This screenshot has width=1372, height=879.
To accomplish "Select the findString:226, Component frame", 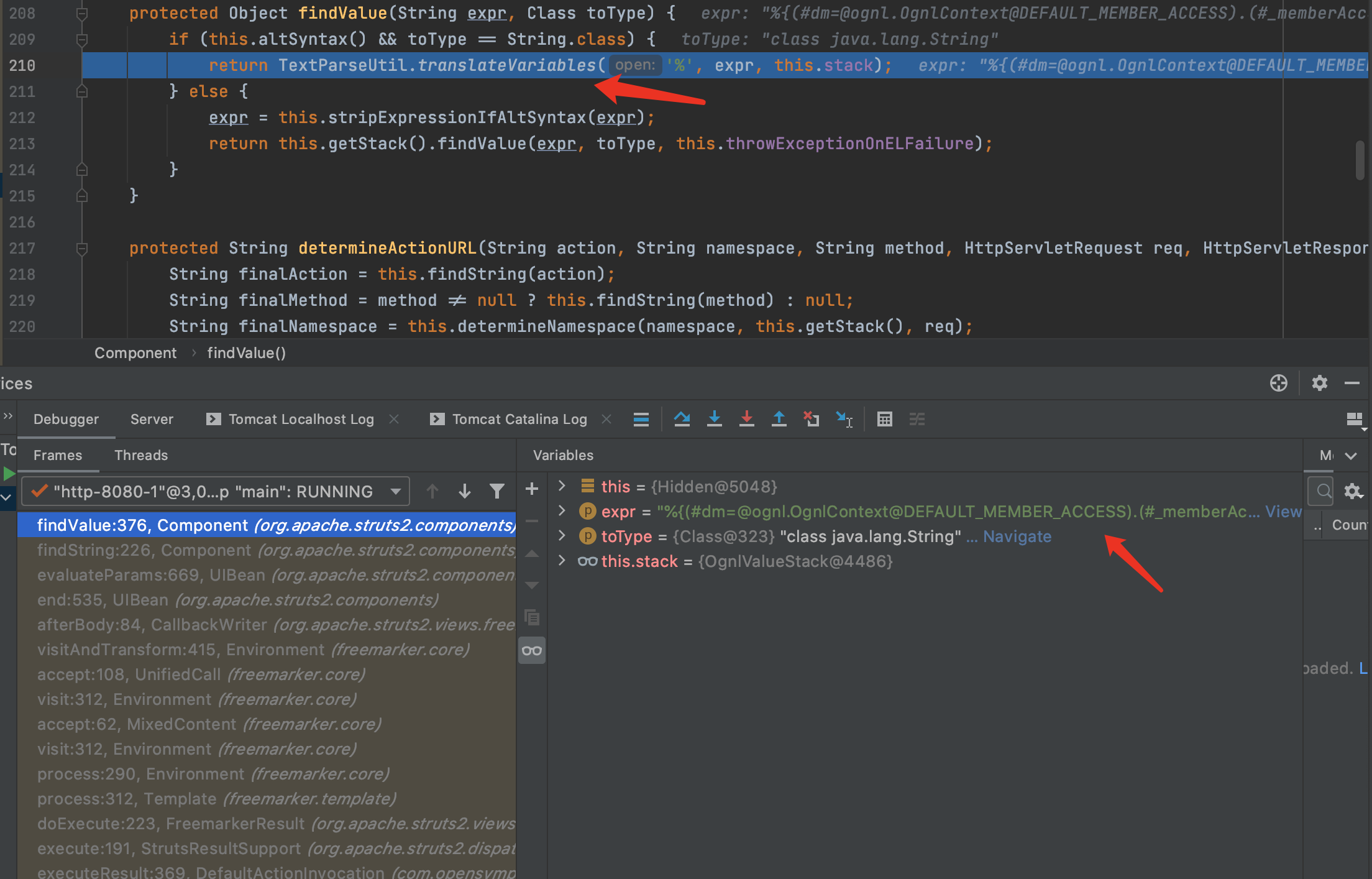I will click(x=267, y=550).
